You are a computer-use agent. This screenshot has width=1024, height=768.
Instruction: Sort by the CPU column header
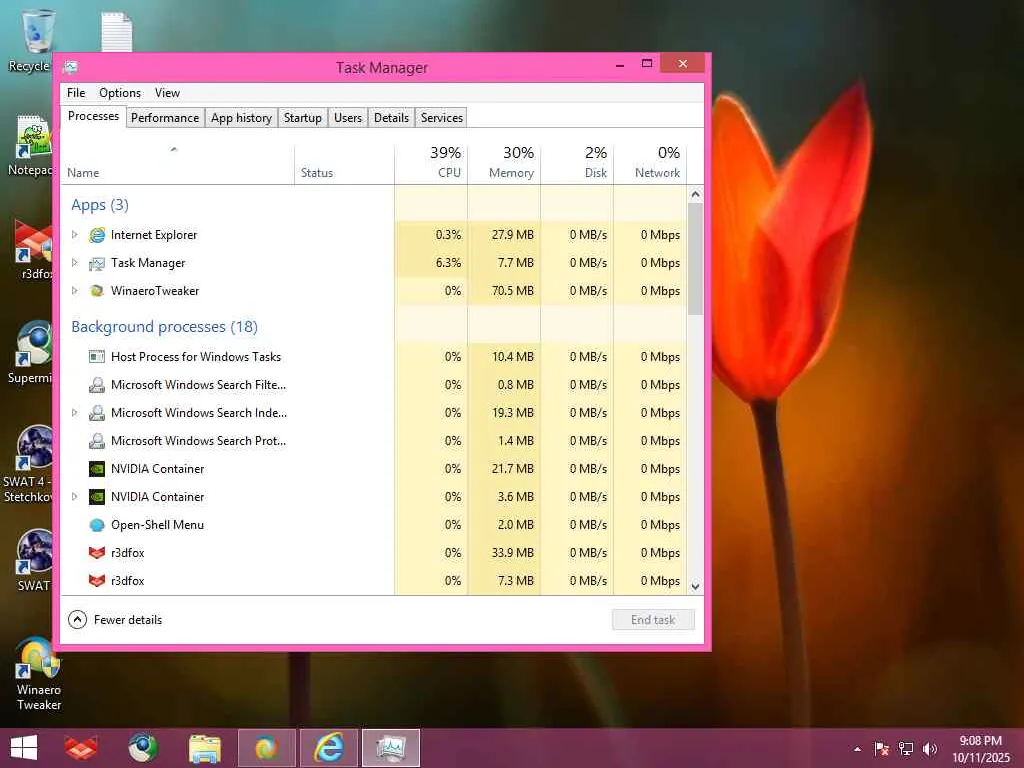click(431, 163)
